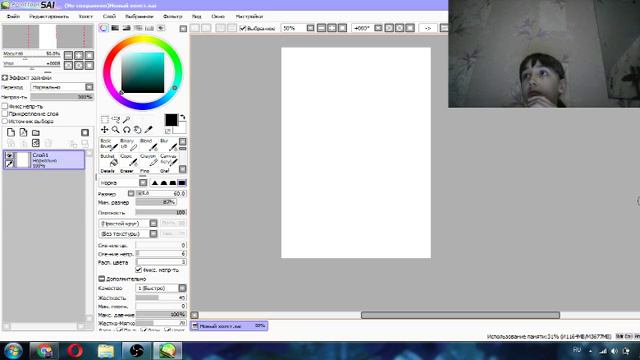Open Opera browser from taskbar

click(x=75, y=351)
